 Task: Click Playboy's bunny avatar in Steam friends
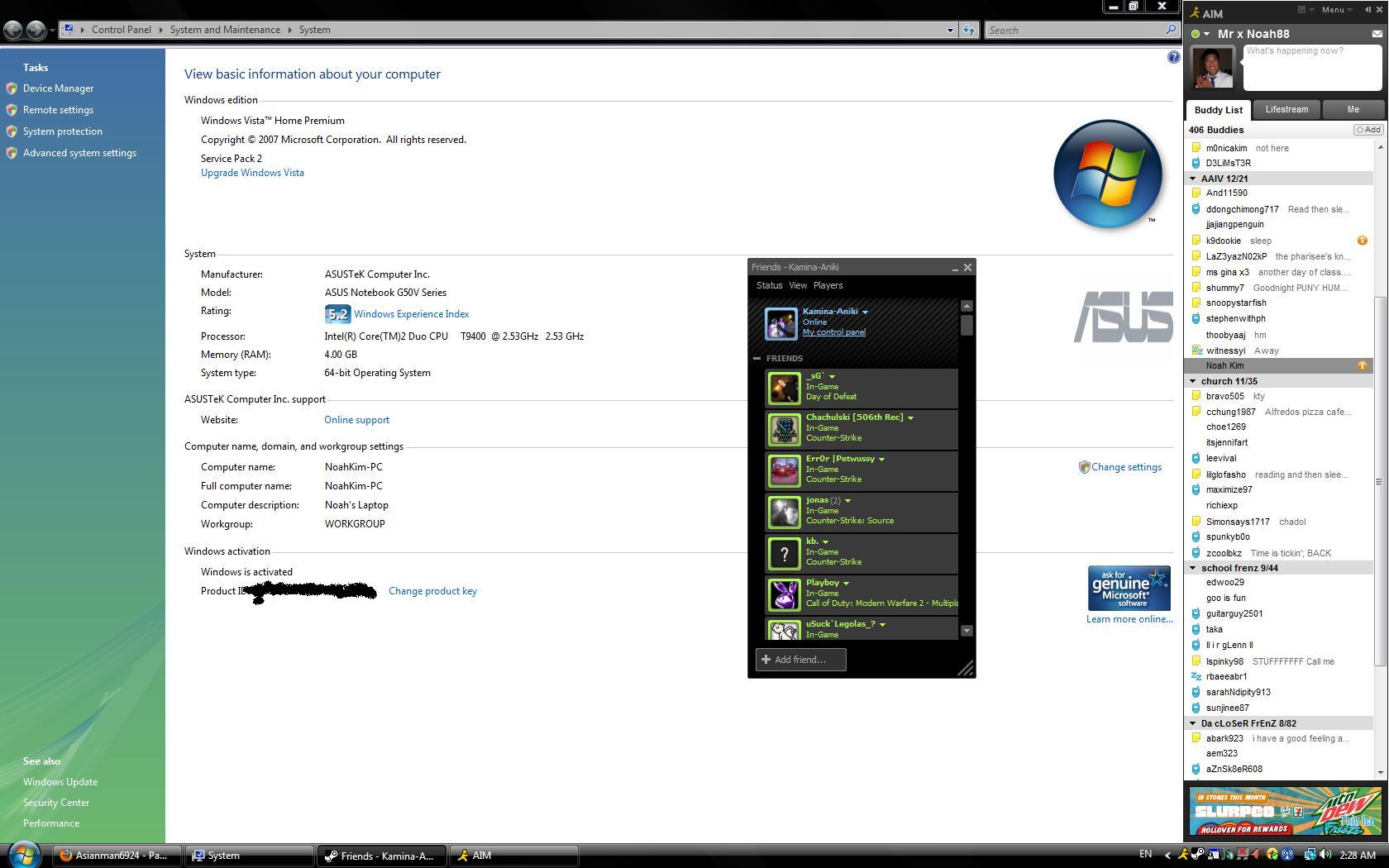click(x=784, y=595)
